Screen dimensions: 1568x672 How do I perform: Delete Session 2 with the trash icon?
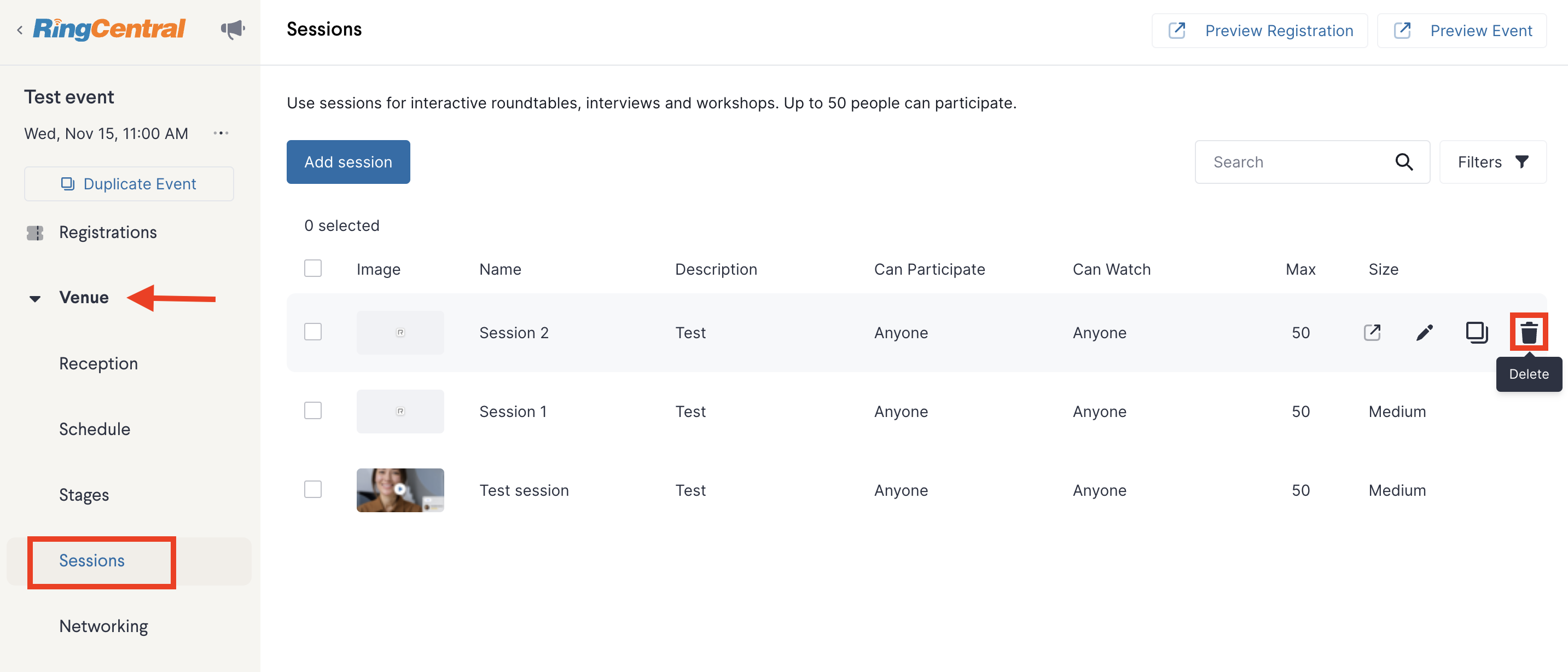(1529, 332)
